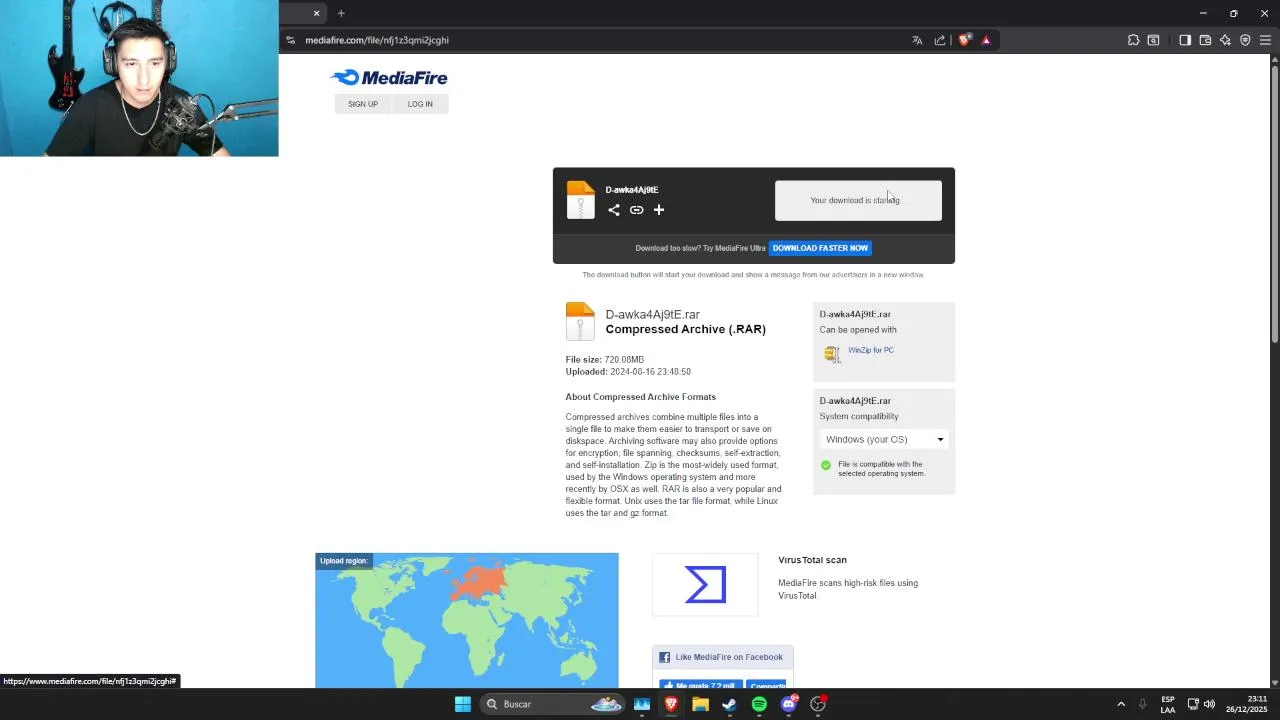Open the WinZip for PC link
This screenshot has width=1280, height=720.
(871, 350)
